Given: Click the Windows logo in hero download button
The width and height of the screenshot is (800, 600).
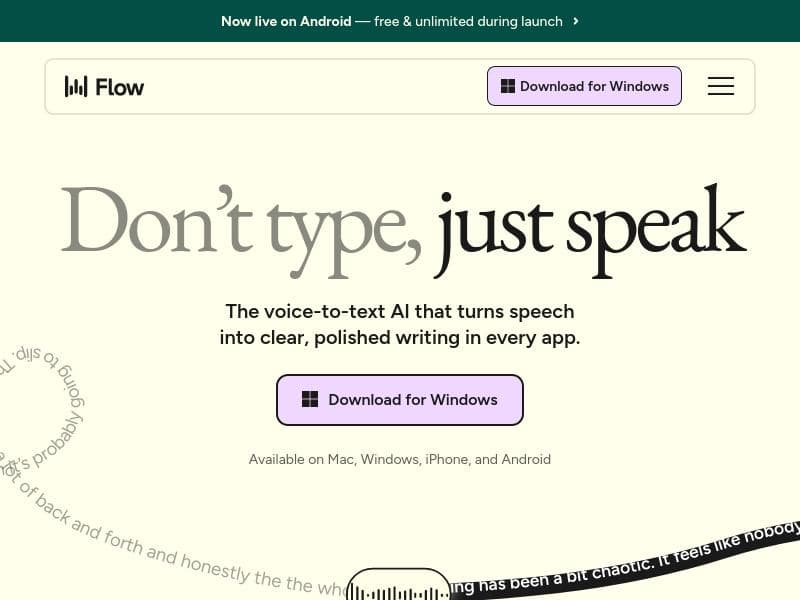Looking at the screenshot, I should (310, 400).
